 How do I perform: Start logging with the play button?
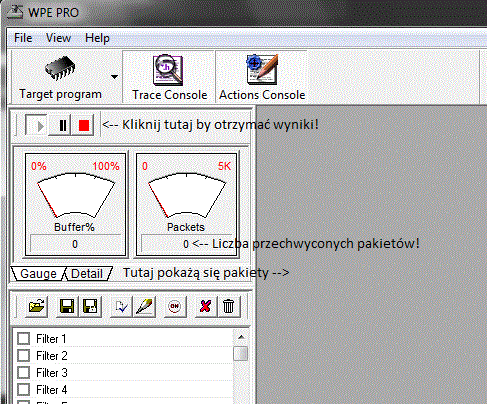tap(37, 126)
